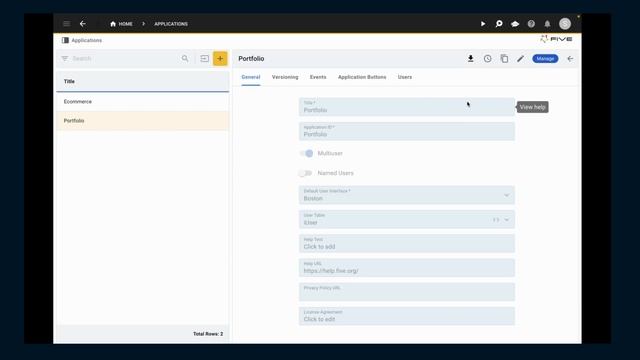Toggle the Multiuser switch
Image resolution: width=640 pixels, height=360 pixels.
point(306,153)
